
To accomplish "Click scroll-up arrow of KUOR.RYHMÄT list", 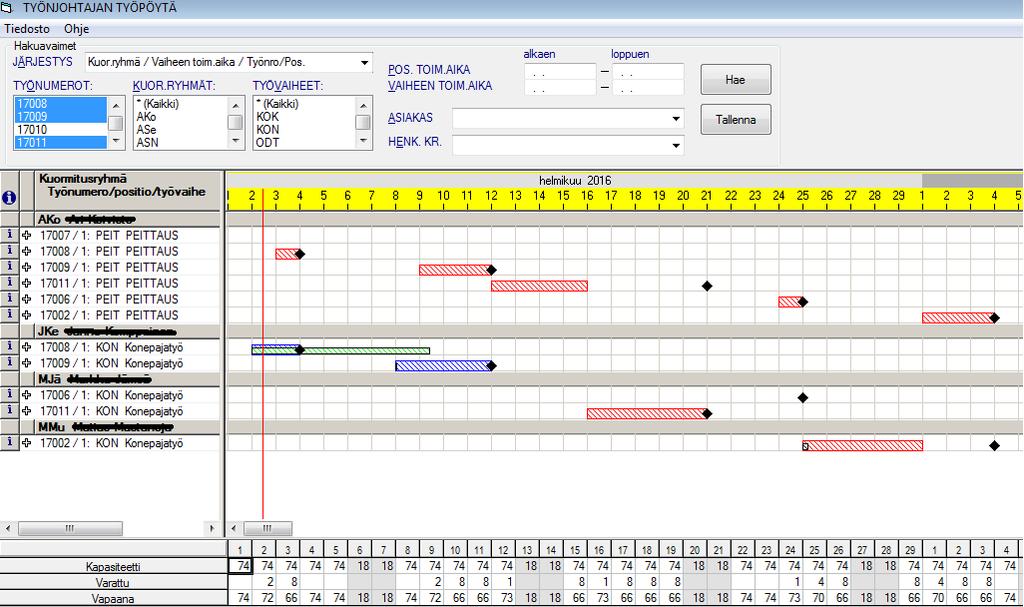I will point(235,105).
